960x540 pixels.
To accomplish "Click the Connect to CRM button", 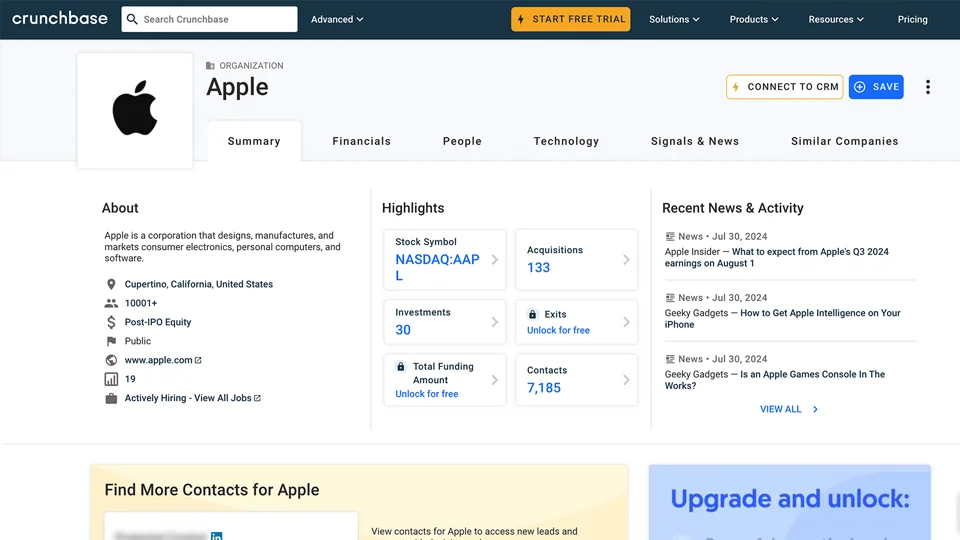I will [x=784, y=87].
